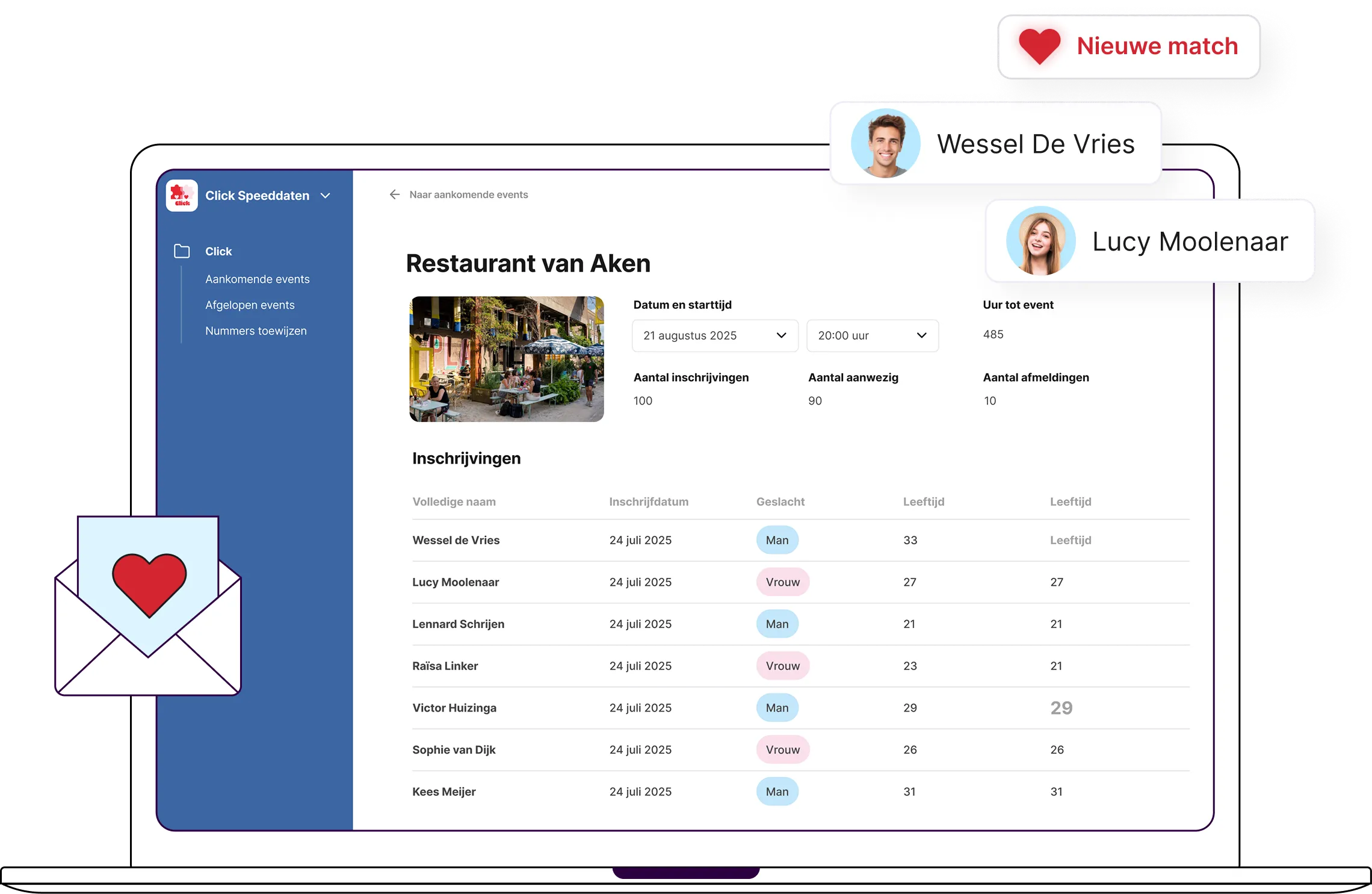Open Afgelopen events in the sidebar
The width and height of the screenshot is (1372, 894).
click(x=250, y=305)
